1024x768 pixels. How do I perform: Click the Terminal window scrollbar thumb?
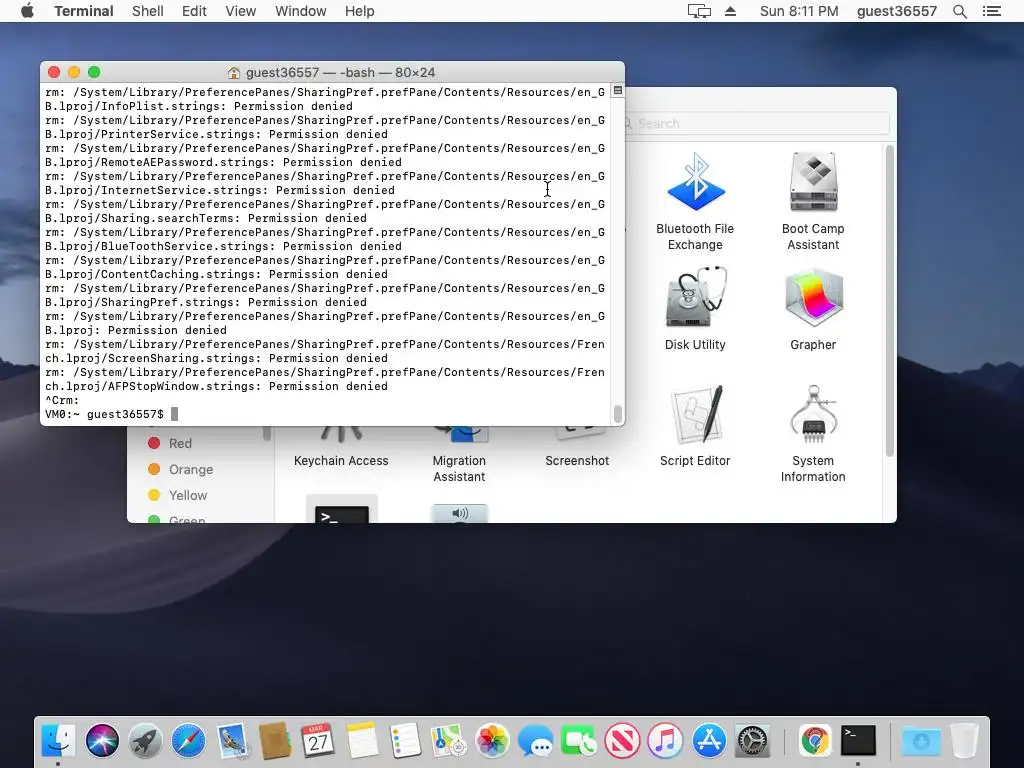click(618, 413)
